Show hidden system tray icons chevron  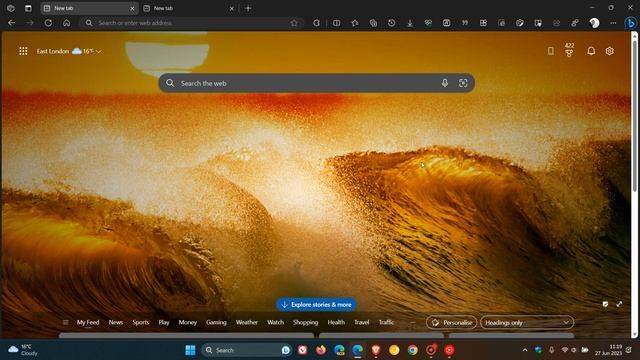pos(524,350)
